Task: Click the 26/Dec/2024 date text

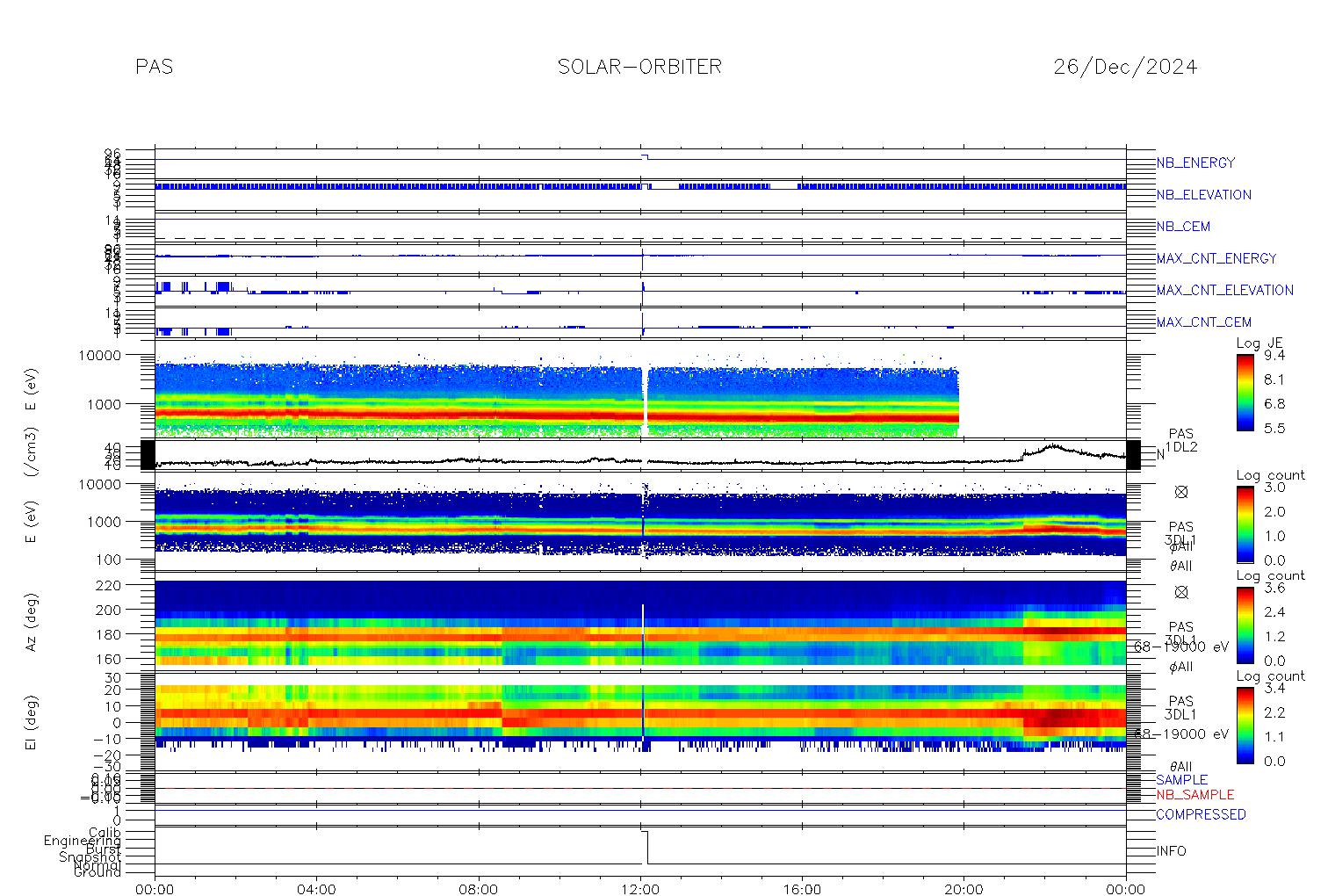Action: 1125,67
